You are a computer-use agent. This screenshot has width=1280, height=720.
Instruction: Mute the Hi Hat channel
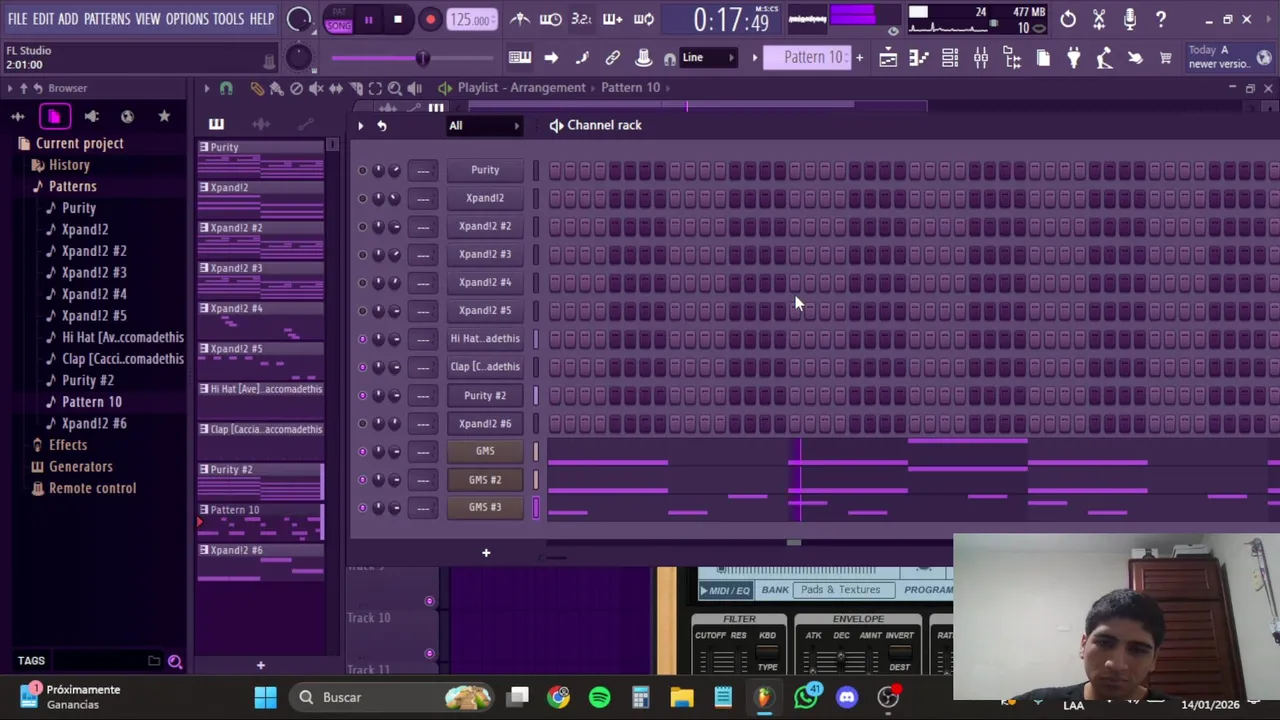coord(362,339)
